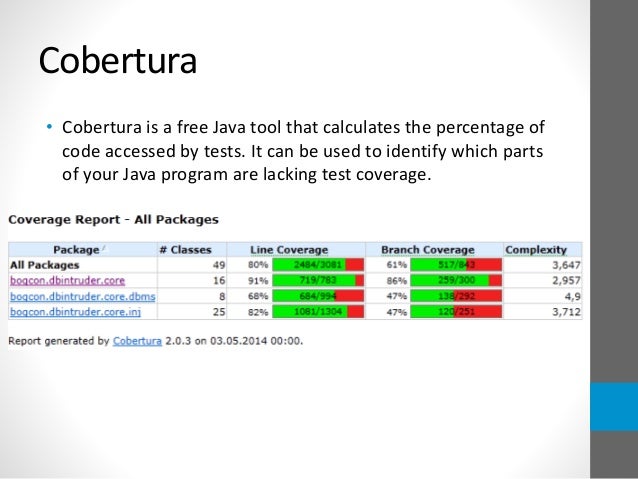Click branch coverage bar showing 138/292
The width and height of the screenshot is (638, 479).
point(456,296)
